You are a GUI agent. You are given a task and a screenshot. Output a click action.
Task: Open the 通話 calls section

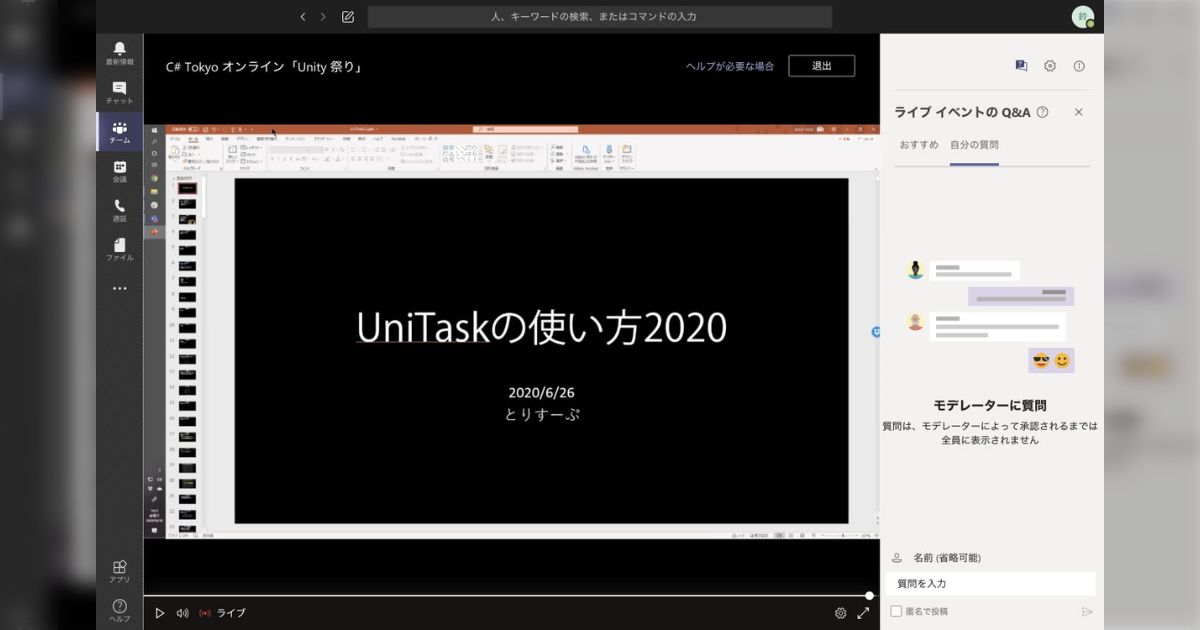[119, 212]
